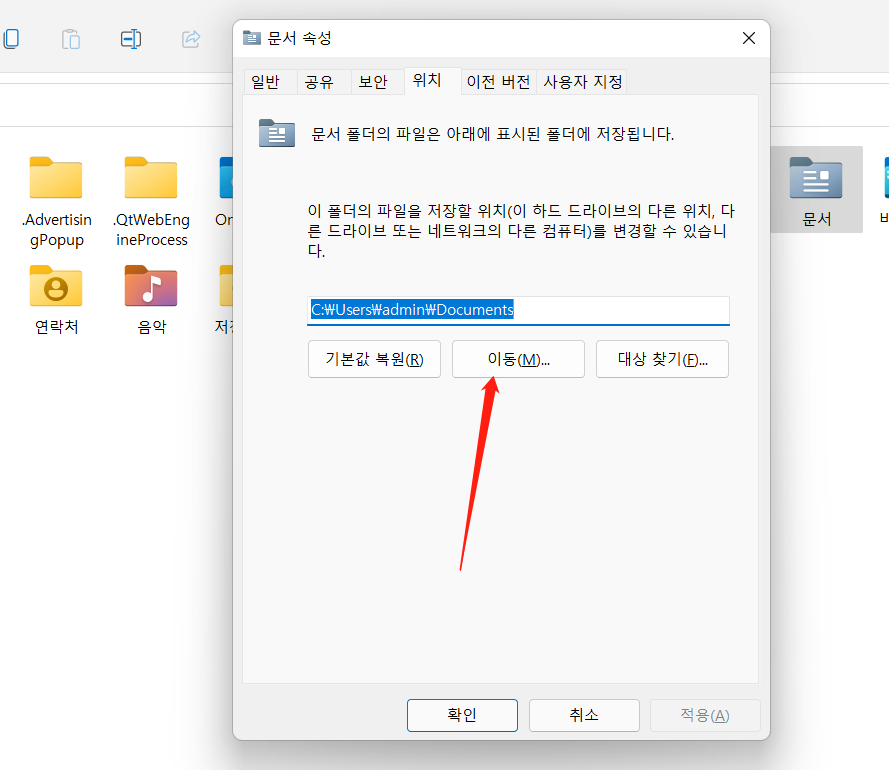Click the Share icon in toolbar
This screenshot has width=889, height=770.
click(190, 38)
